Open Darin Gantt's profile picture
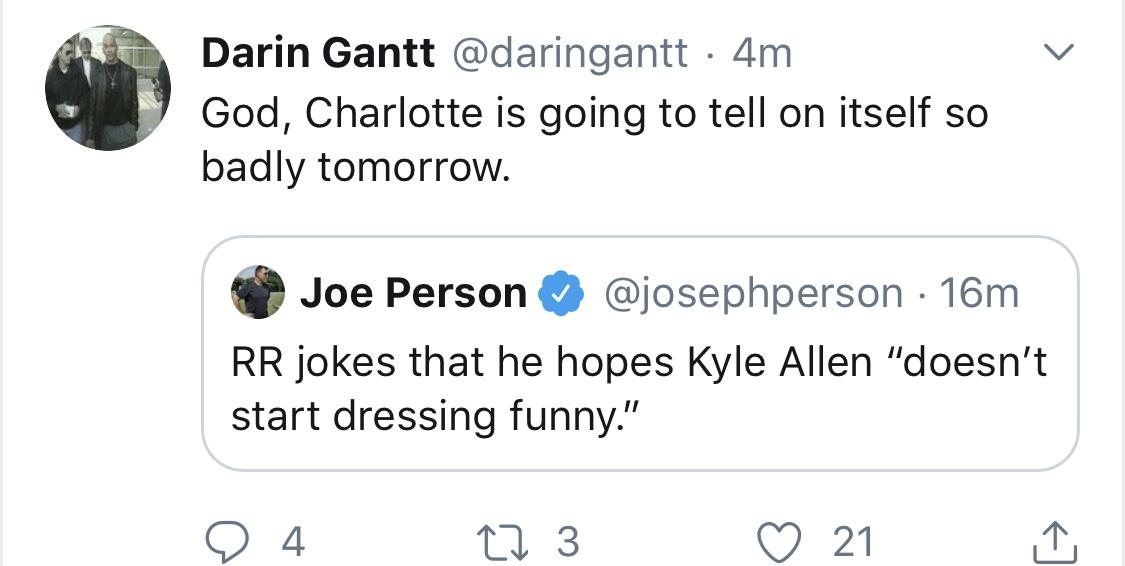Image resolution: width=1125 pixels, height=566 pixels. (x=108, y=88)
